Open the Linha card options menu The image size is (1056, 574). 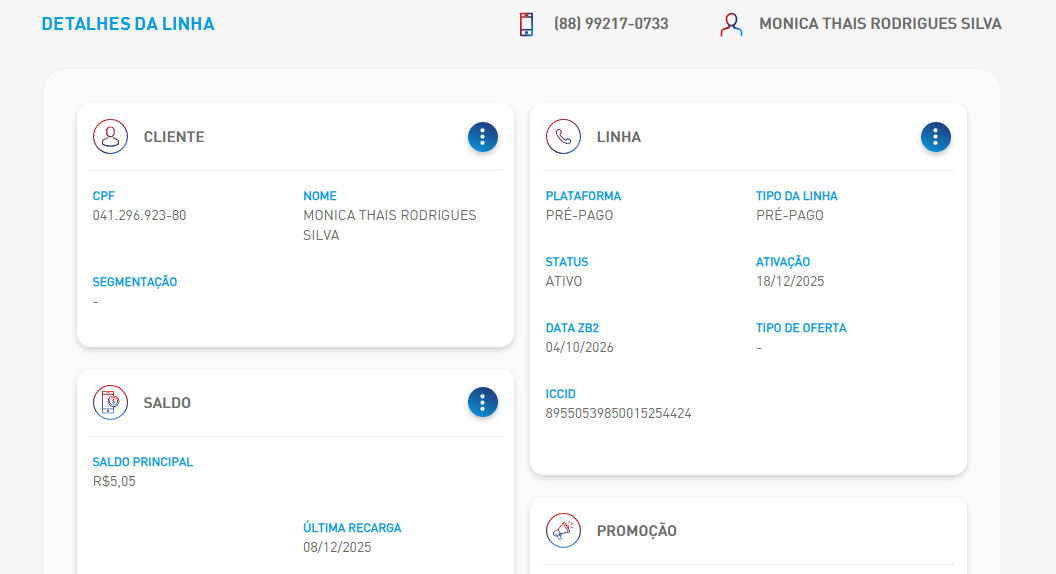[x=935, y=137]
